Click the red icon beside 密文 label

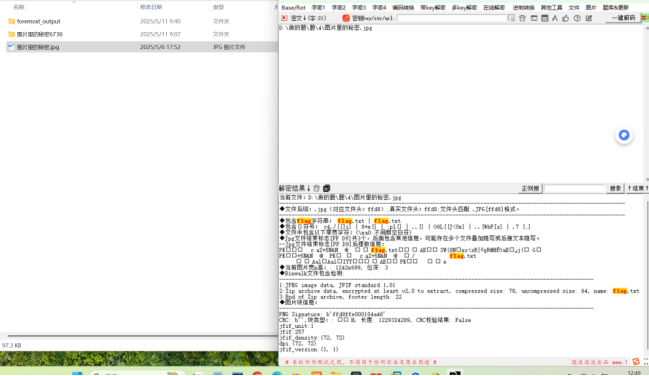tap(284, 18)
